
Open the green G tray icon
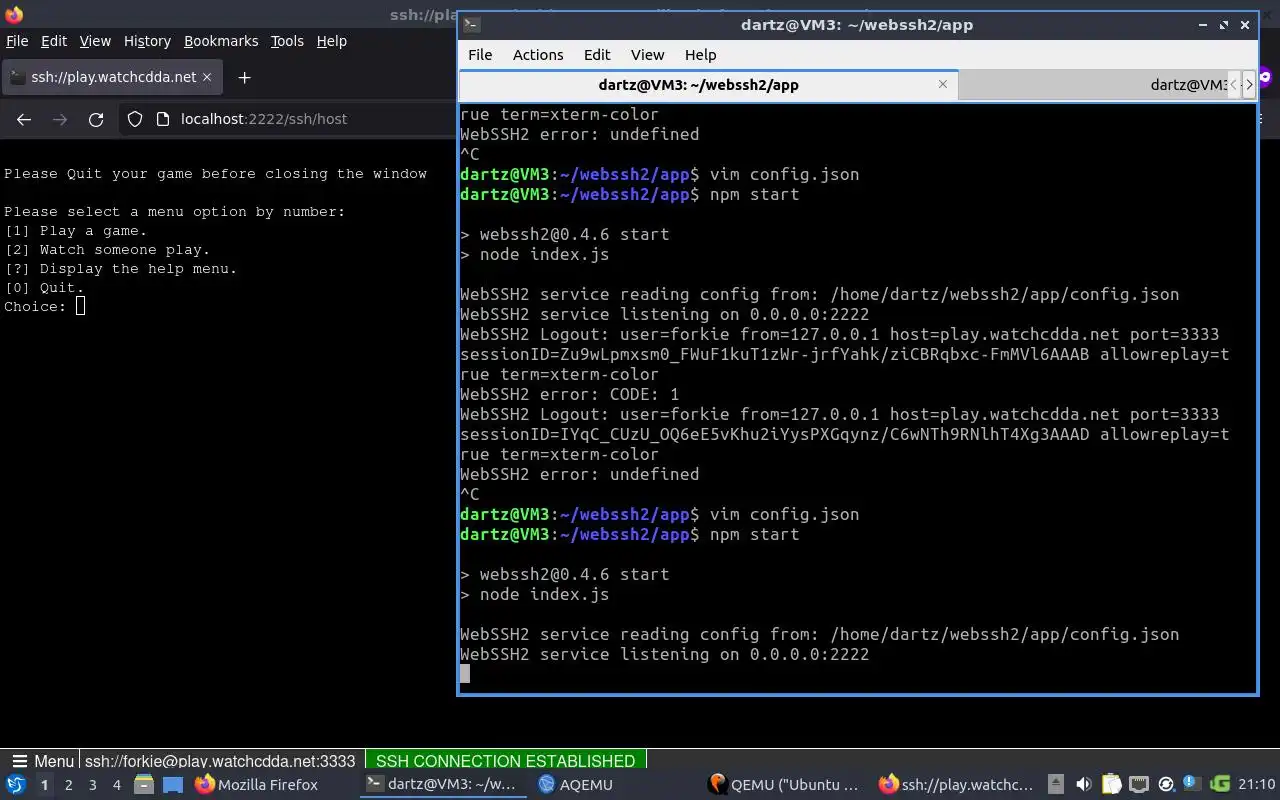(x=1220, y=785)
